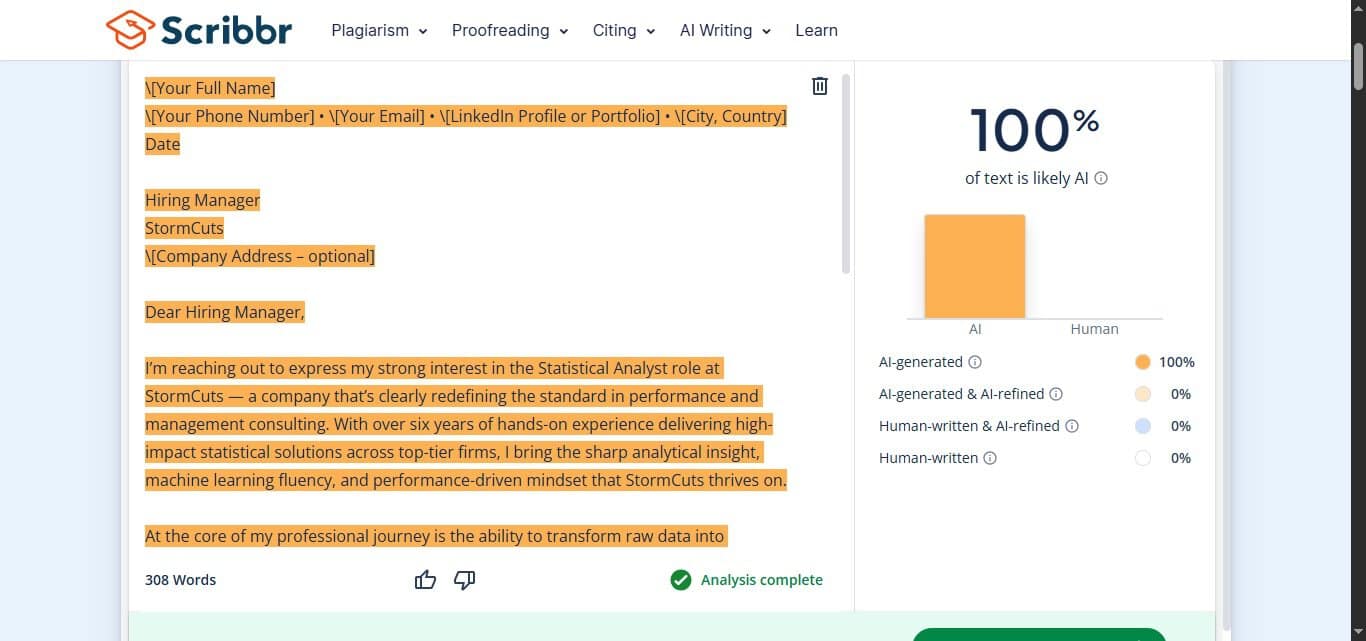Viewport: 1366px width, 641px height.
Task: Select Learn in the navigation bar
Action: (x=816, y=30)
